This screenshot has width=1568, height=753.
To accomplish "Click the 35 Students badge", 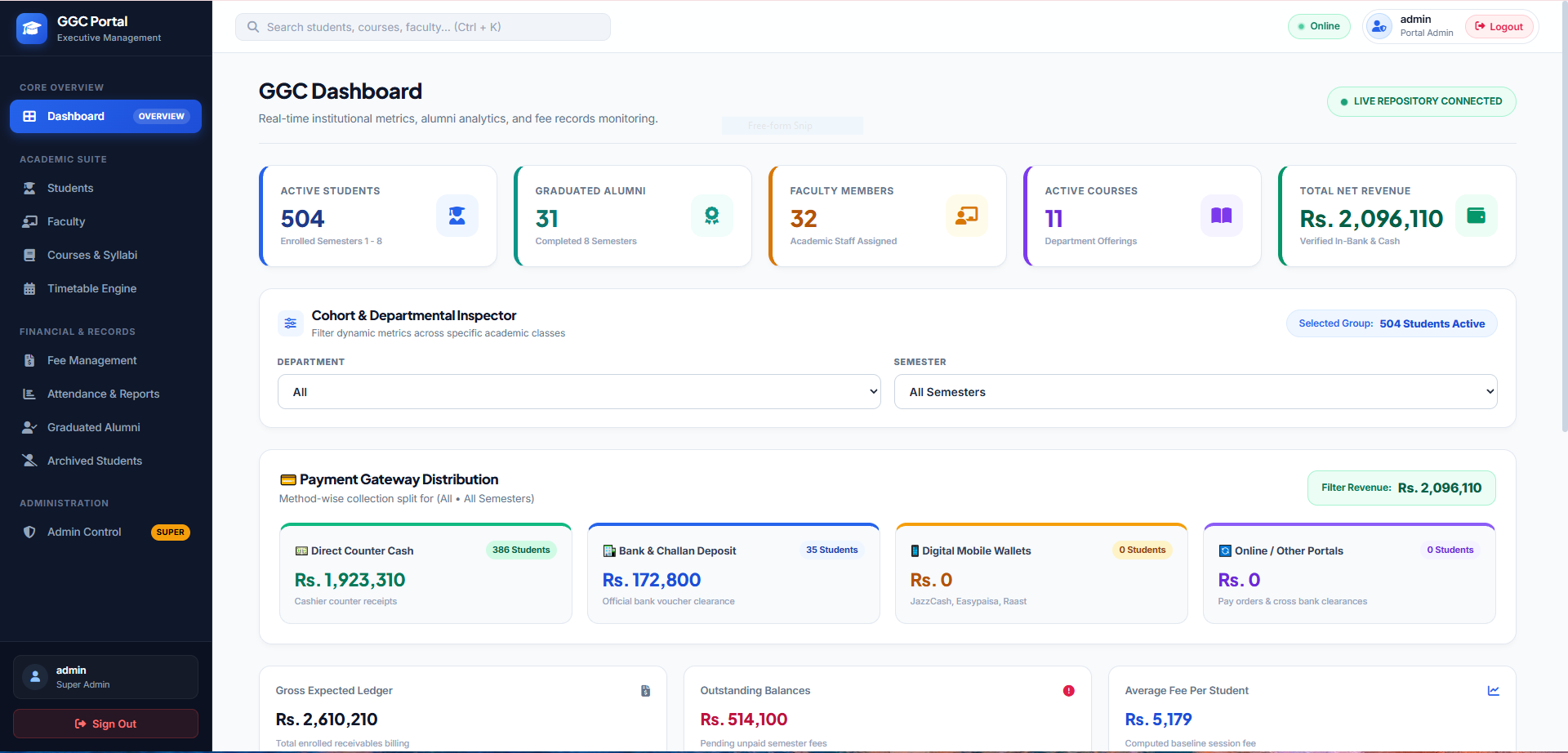I will click(831, 550).
